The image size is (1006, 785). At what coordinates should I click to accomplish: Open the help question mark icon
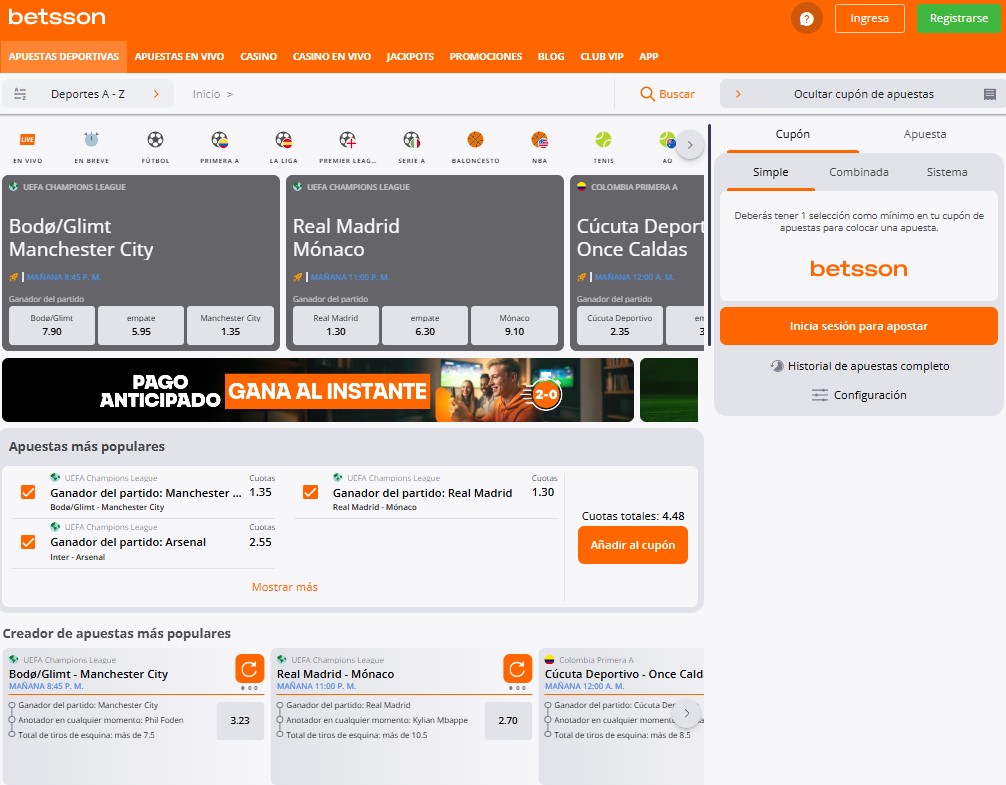(x=806, y=19)
